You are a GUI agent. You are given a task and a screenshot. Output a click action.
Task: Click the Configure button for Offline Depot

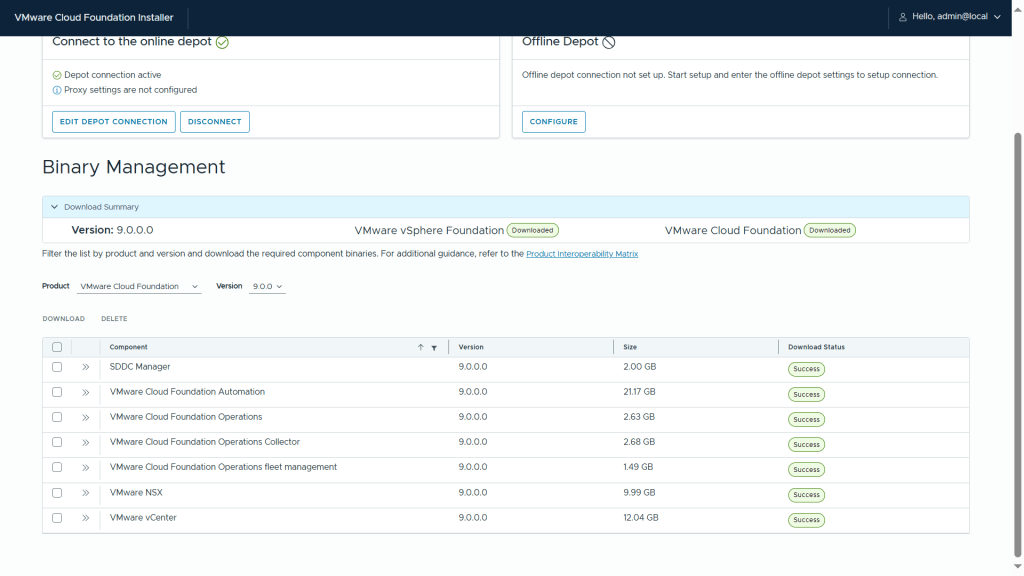point(553,122)
